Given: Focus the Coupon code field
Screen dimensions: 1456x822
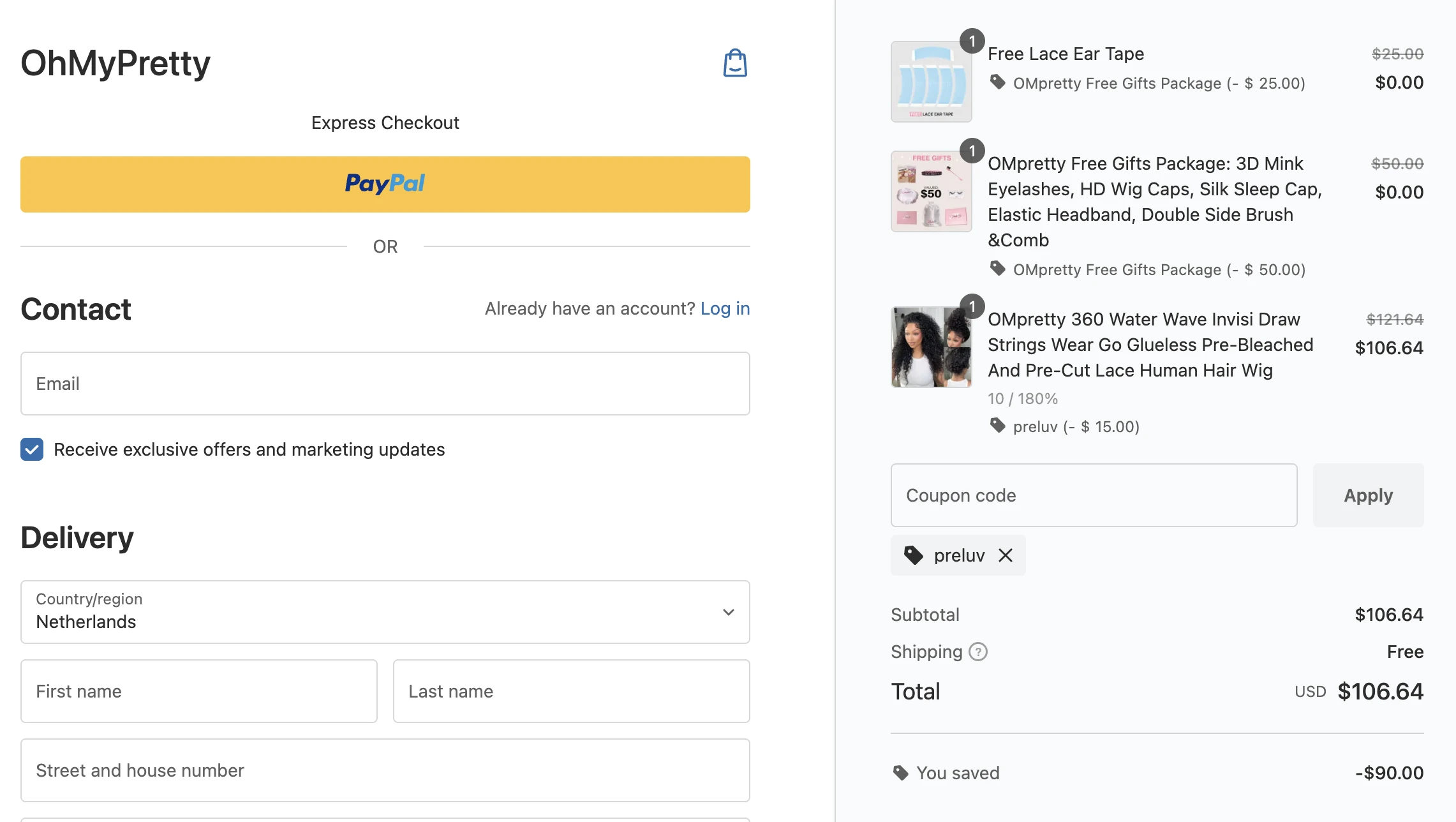Looking at the screenshot, I should (x=1094, y=495).
